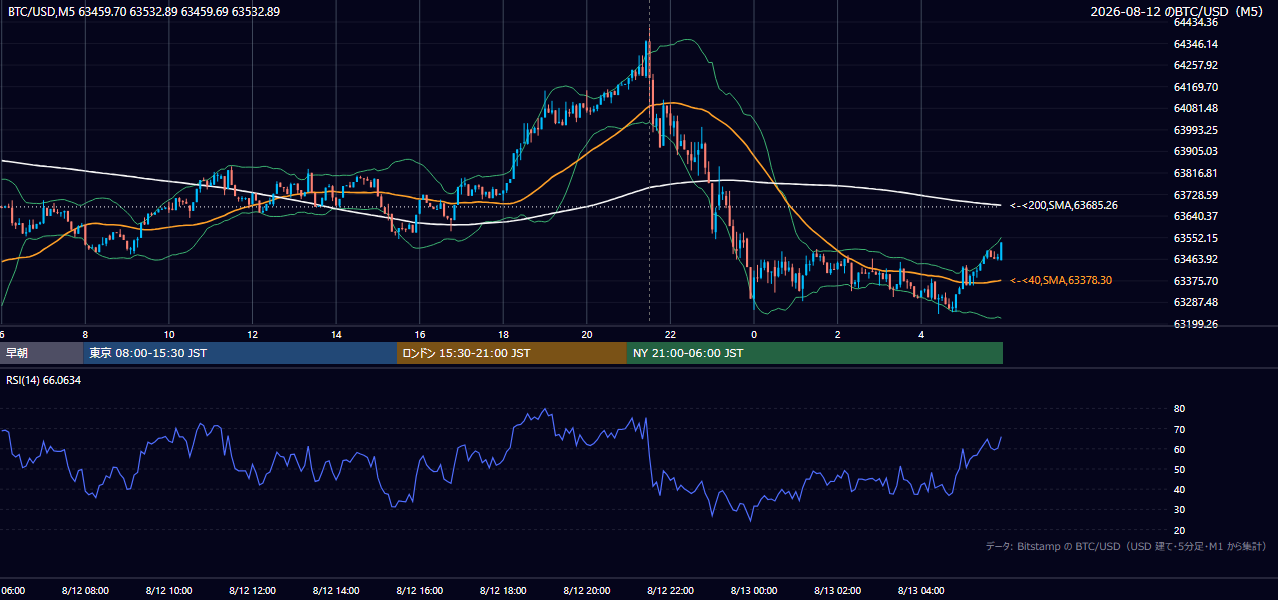The height and width of the screenshot is (600, 1278).
Task: Click RSI axis level 50
Action: coord(1179,469)
